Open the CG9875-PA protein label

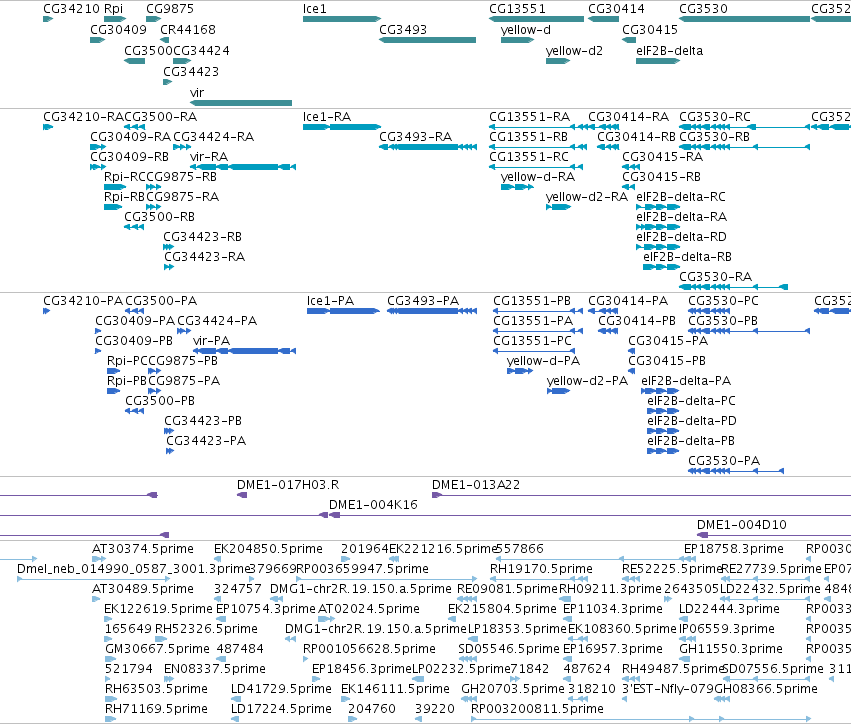point(185,381)
